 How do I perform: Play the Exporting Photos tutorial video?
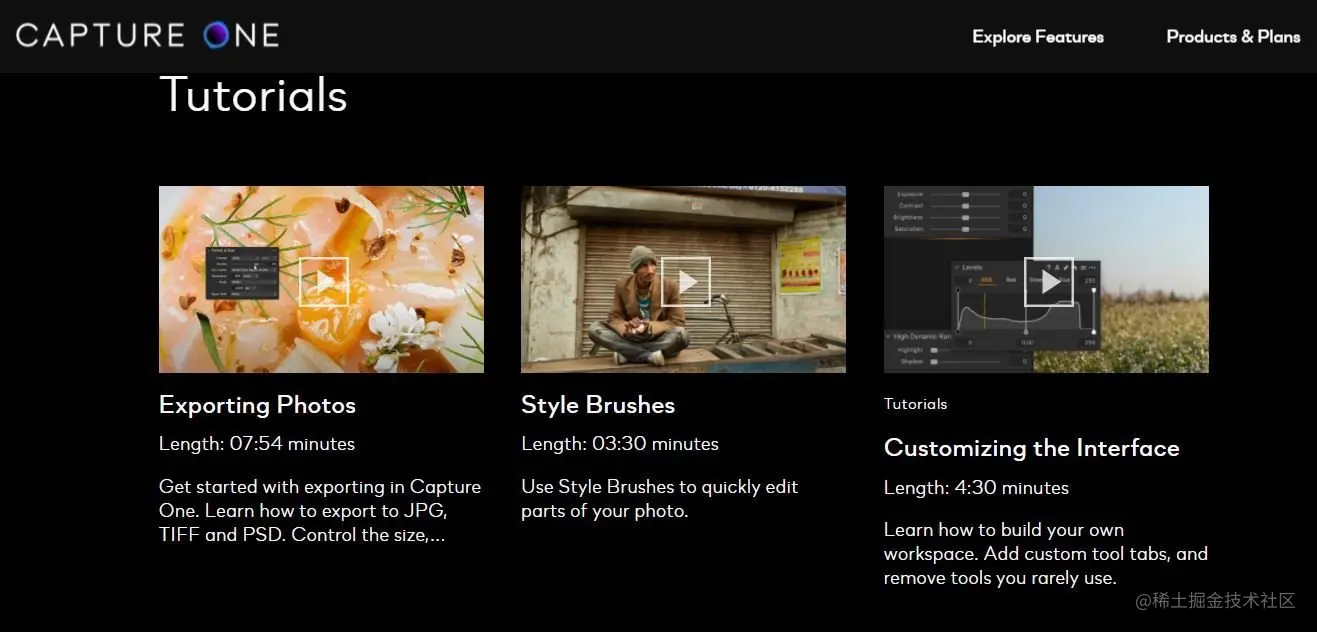click(x=323, y=280)
